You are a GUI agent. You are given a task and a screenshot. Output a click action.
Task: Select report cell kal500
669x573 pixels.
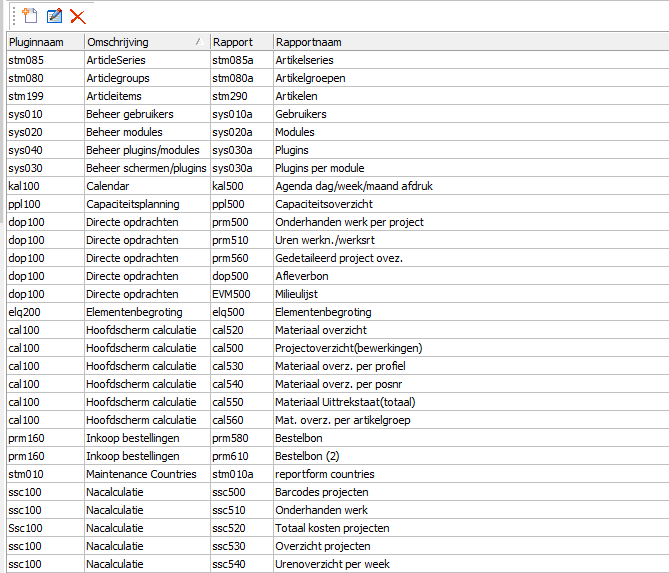point(241,186)
